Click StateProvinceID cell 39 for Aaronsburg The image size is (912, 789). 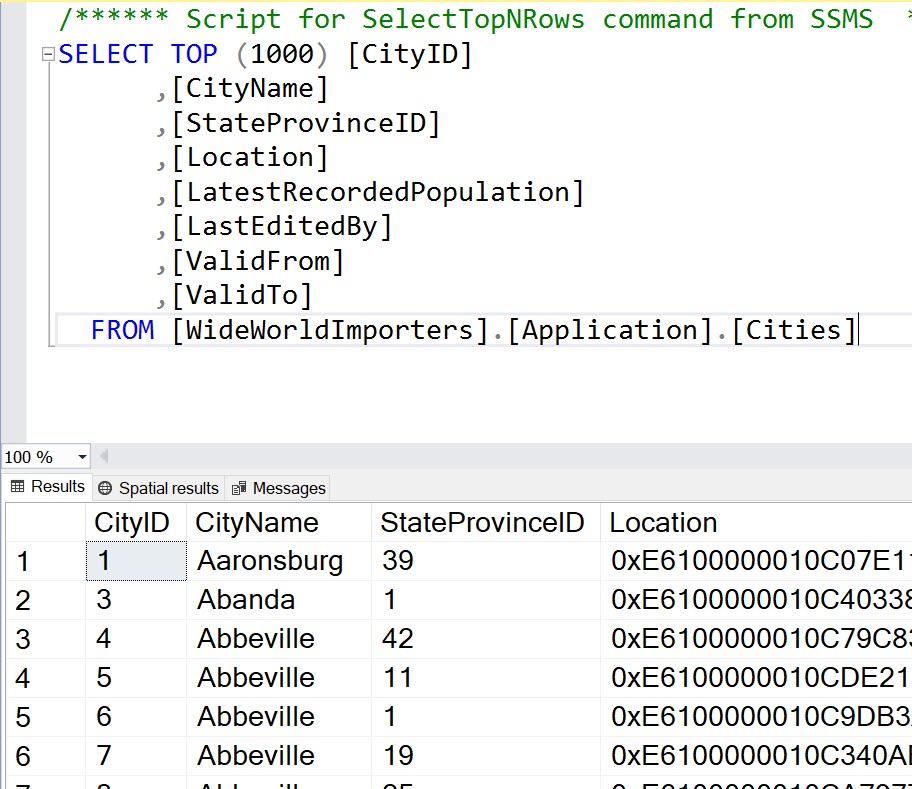click(x=486, y=561)
